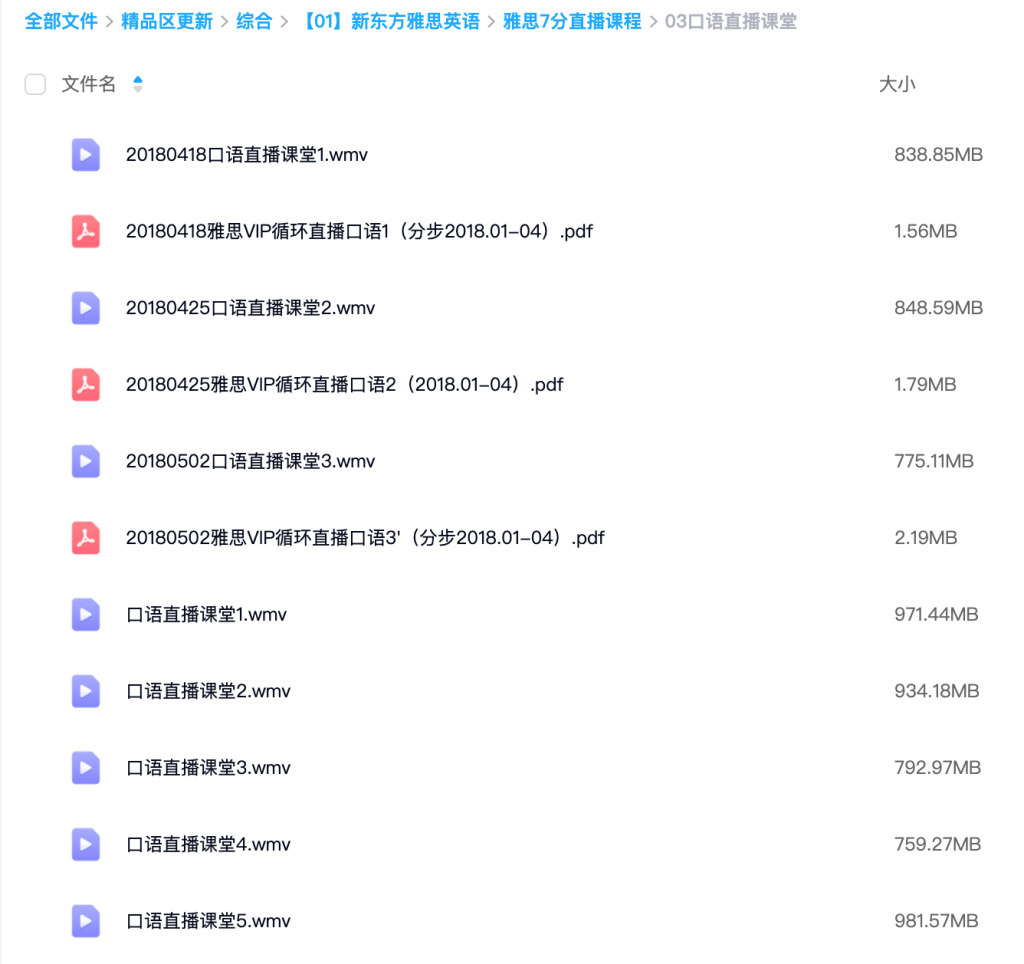The width and height of the screenshot is (1024, 964).
Task: Click current folder name 03口语直播课堂
Action: (731, 22)
